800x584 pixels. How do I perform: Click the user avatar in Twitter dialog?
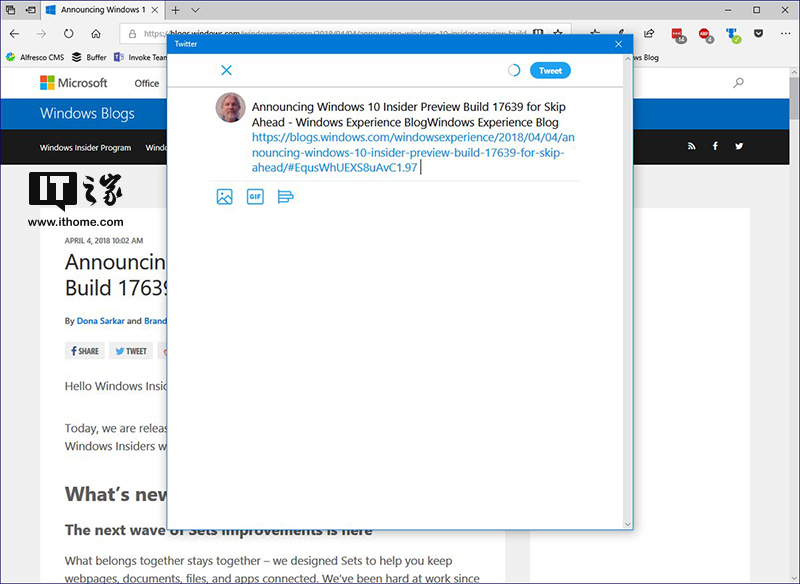coord(231,108)
